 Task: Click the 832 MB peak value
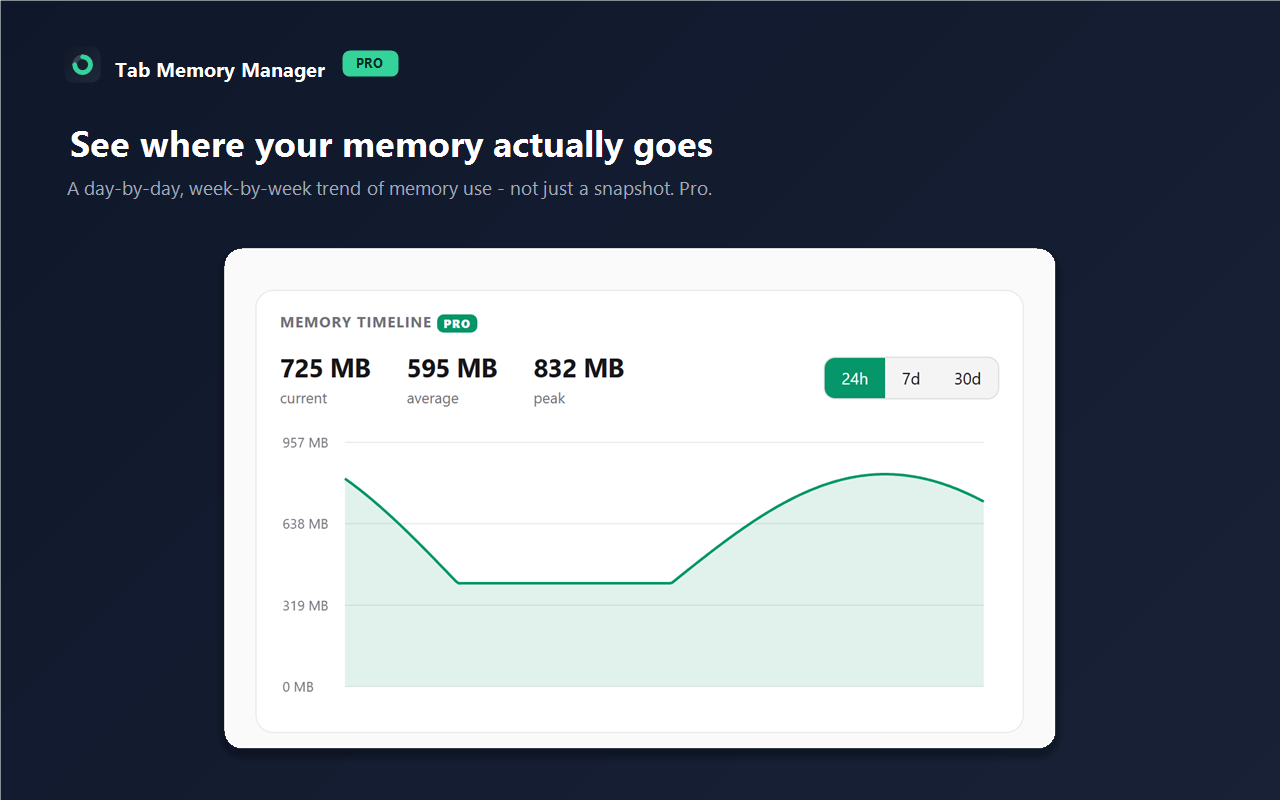click(x=579, y=369)
